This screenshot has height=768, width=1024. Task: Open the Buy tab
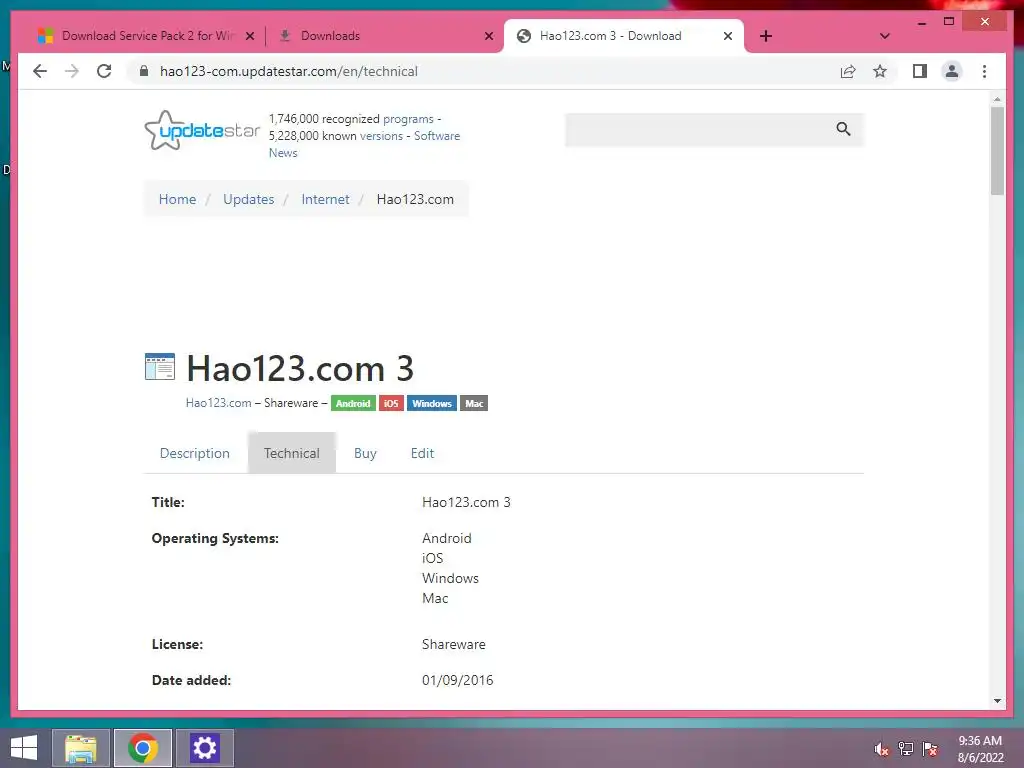click(x=365, y=453)
